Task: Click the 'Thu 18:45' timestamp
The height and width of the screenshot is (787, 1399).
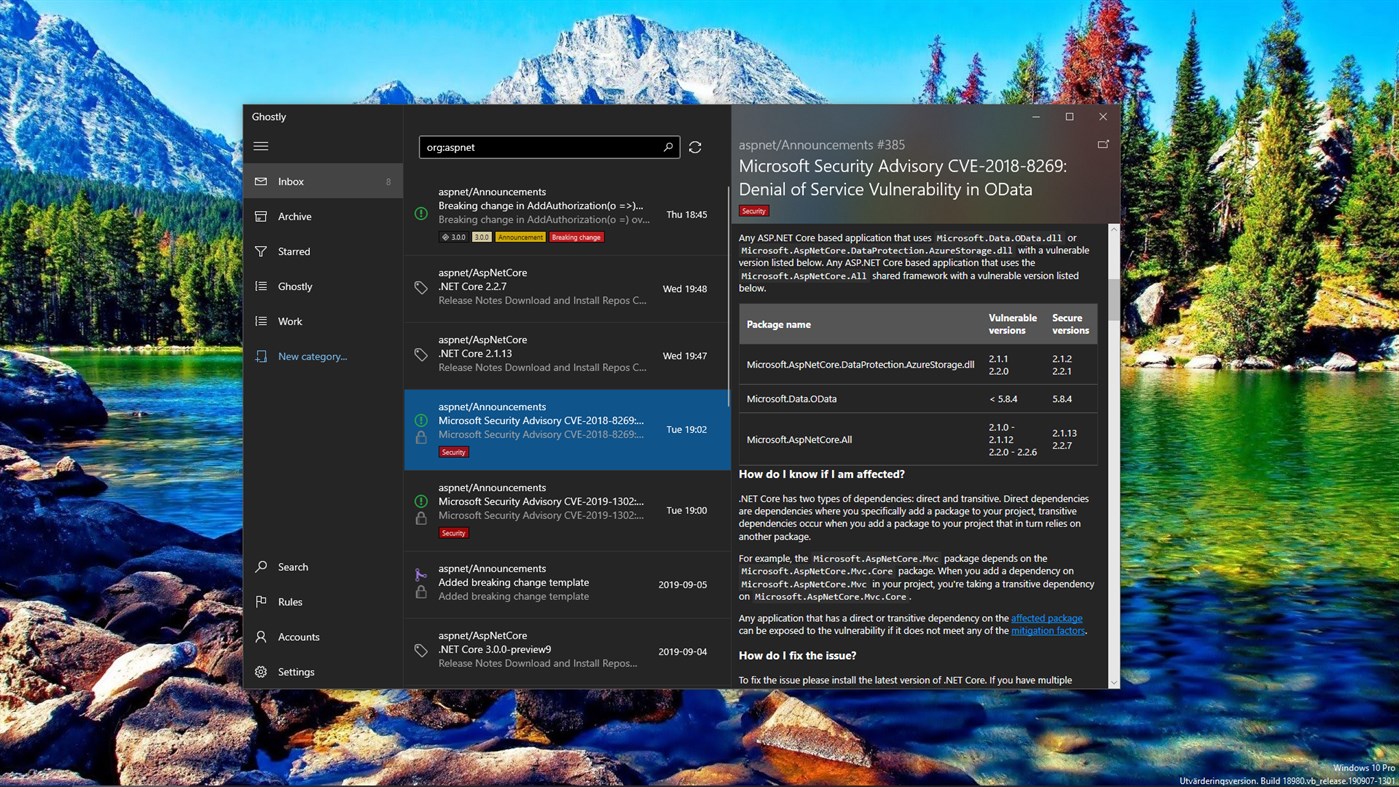Action: 687,215
